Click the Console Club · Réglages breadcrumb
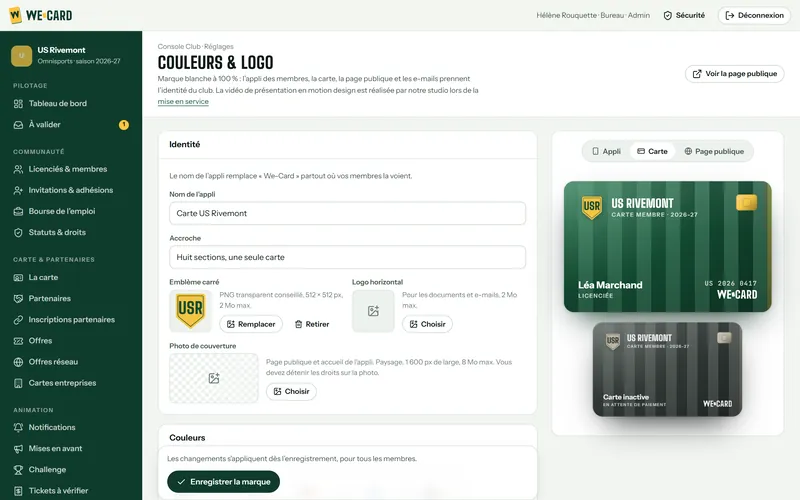 [195, 46]
